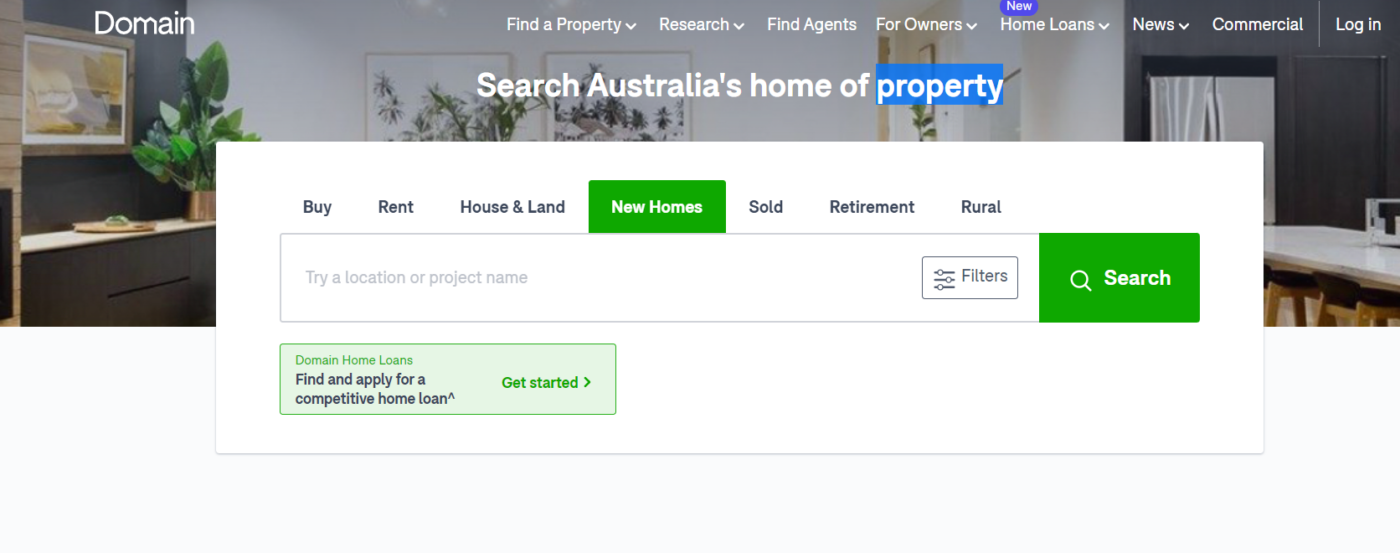Click the Get started arrow chevron

point(587,383)
